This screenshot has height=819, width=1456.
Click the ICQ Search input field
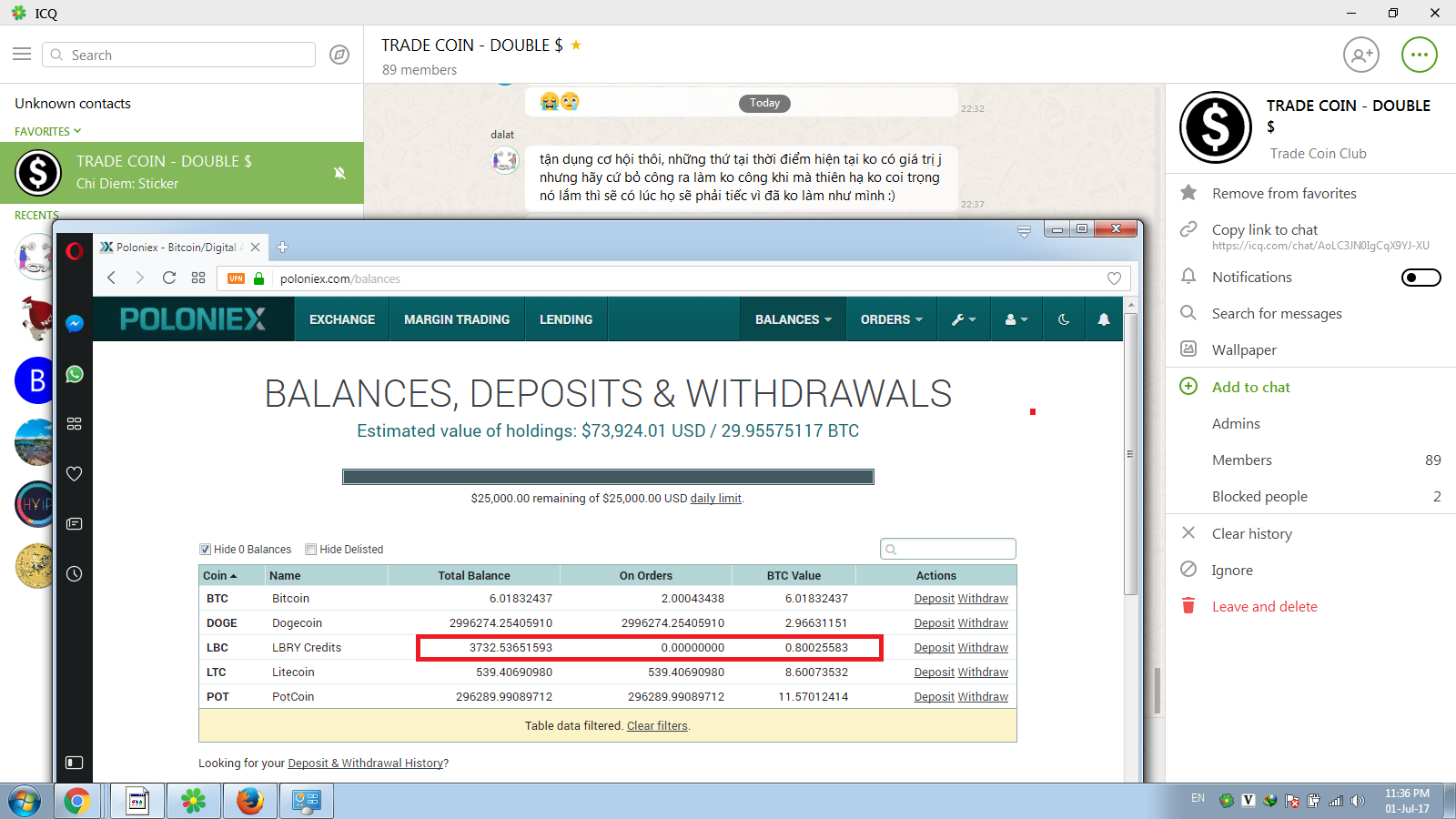pyautogui.click(x=178, y=55)
